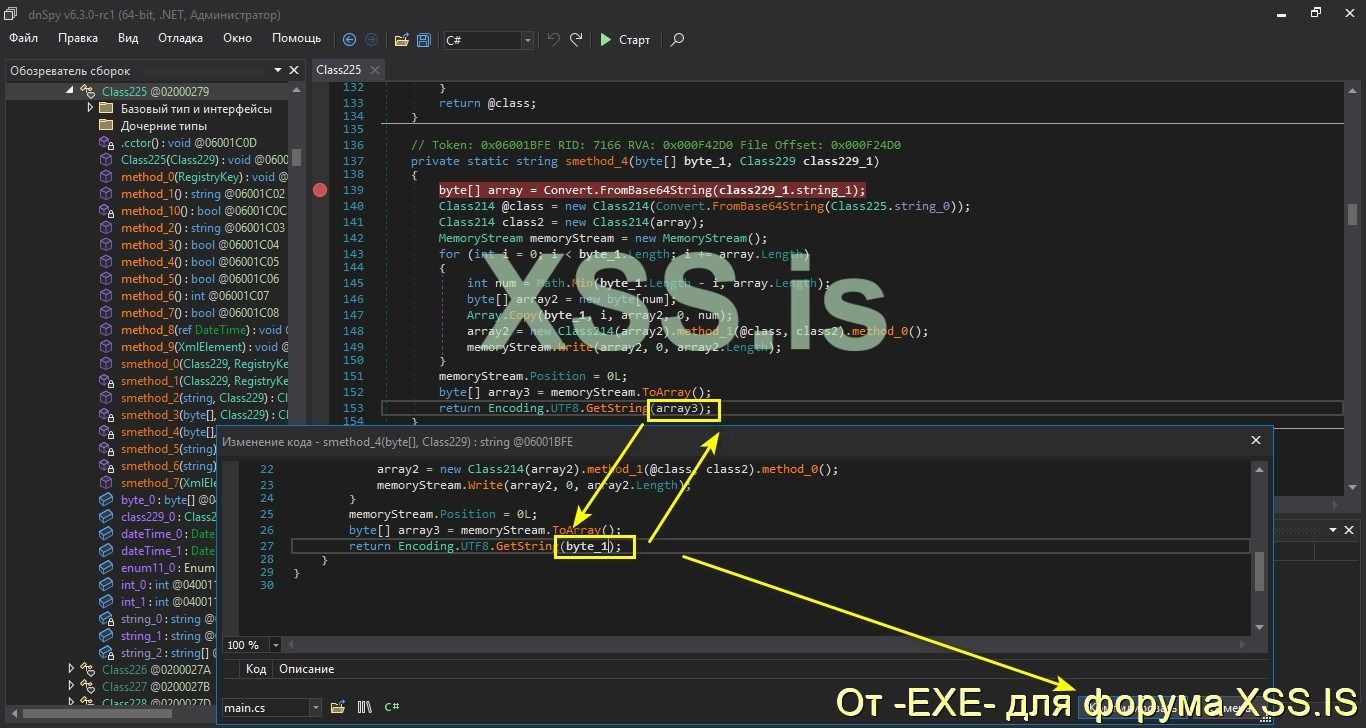The height and width of the screenshot is (728, 1366).
Task: Undo the last action in the toolbar
Action: click(x=554, y=40)
